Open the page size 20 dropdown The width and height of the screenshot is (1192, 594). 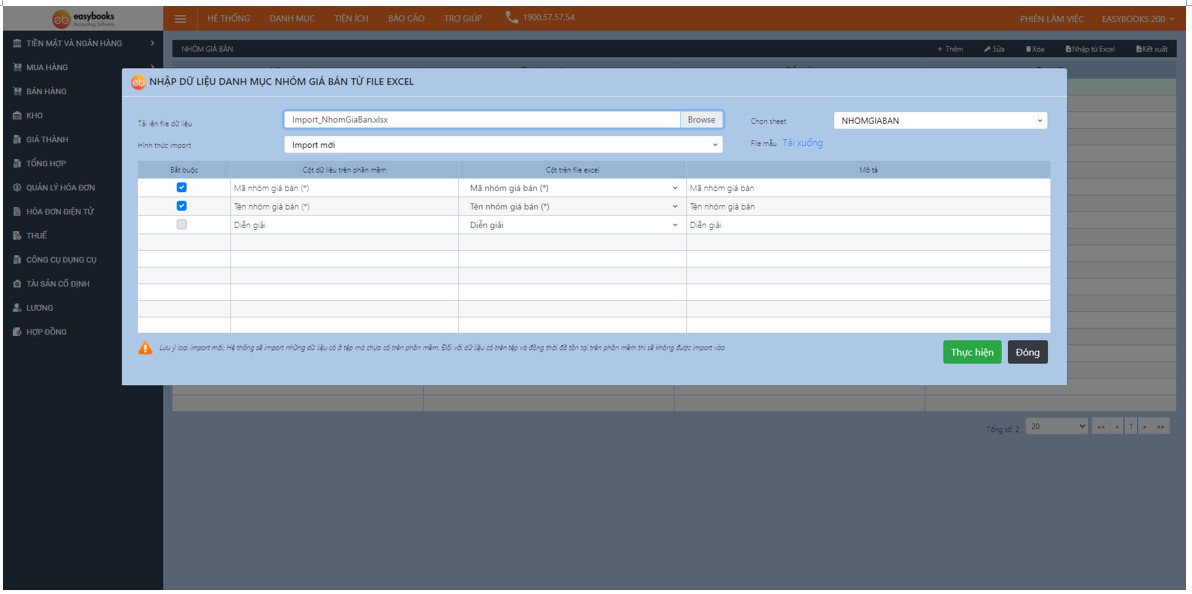pyautogui.click(x=1057, y=427)
